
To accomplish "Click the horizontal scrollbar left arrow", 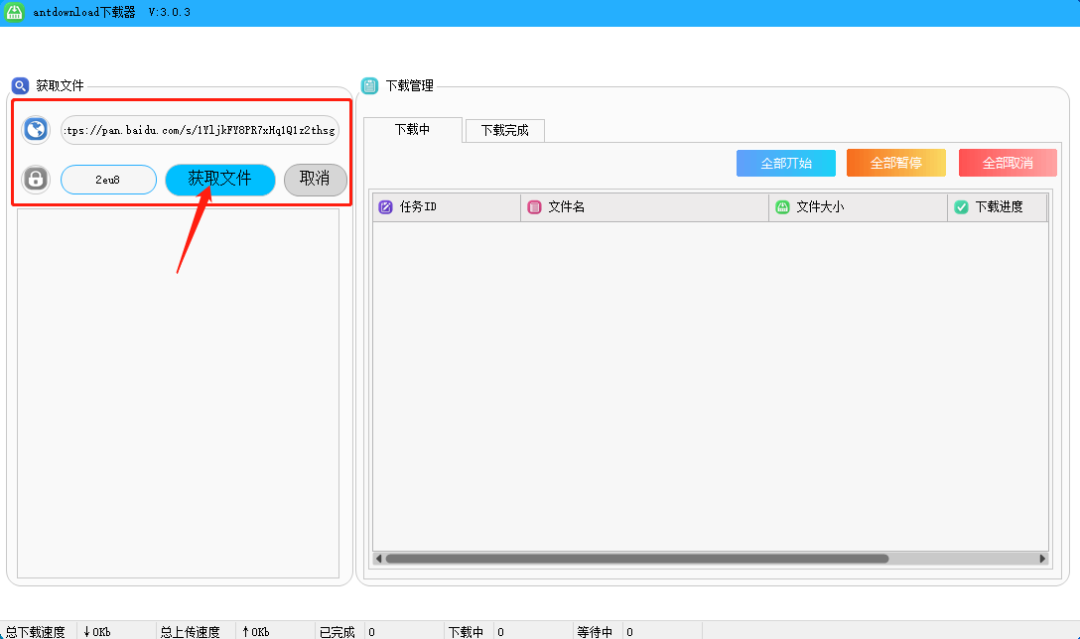I will (379, 559).
